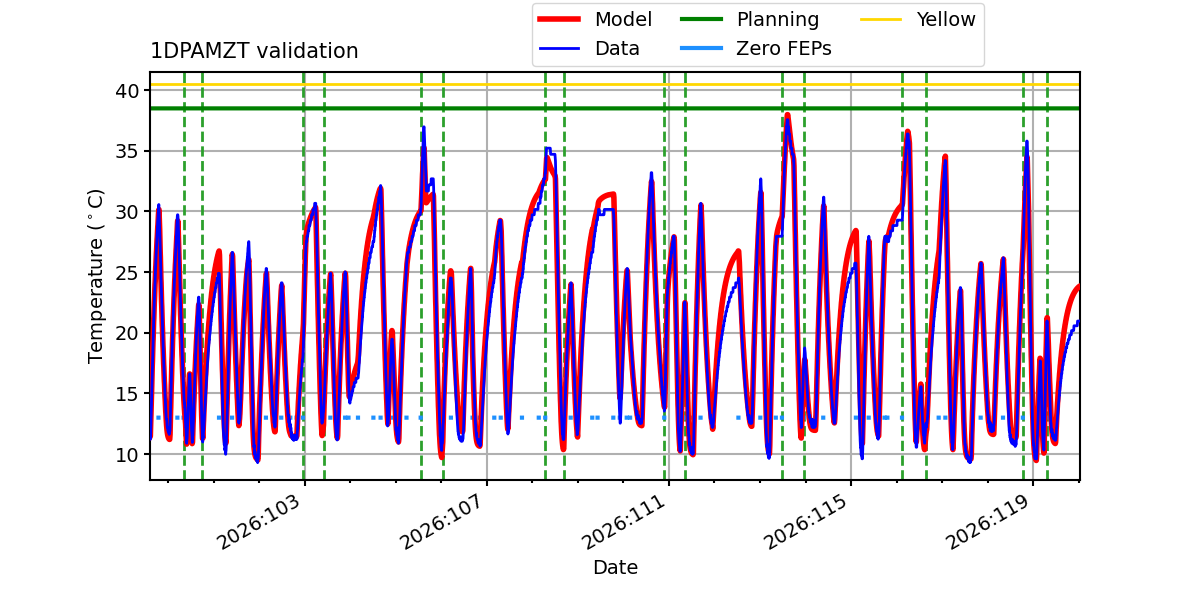Click the y-axis tick label 15
The width and height of the screenshot is (1200, 600).
(x=127, y=394)
